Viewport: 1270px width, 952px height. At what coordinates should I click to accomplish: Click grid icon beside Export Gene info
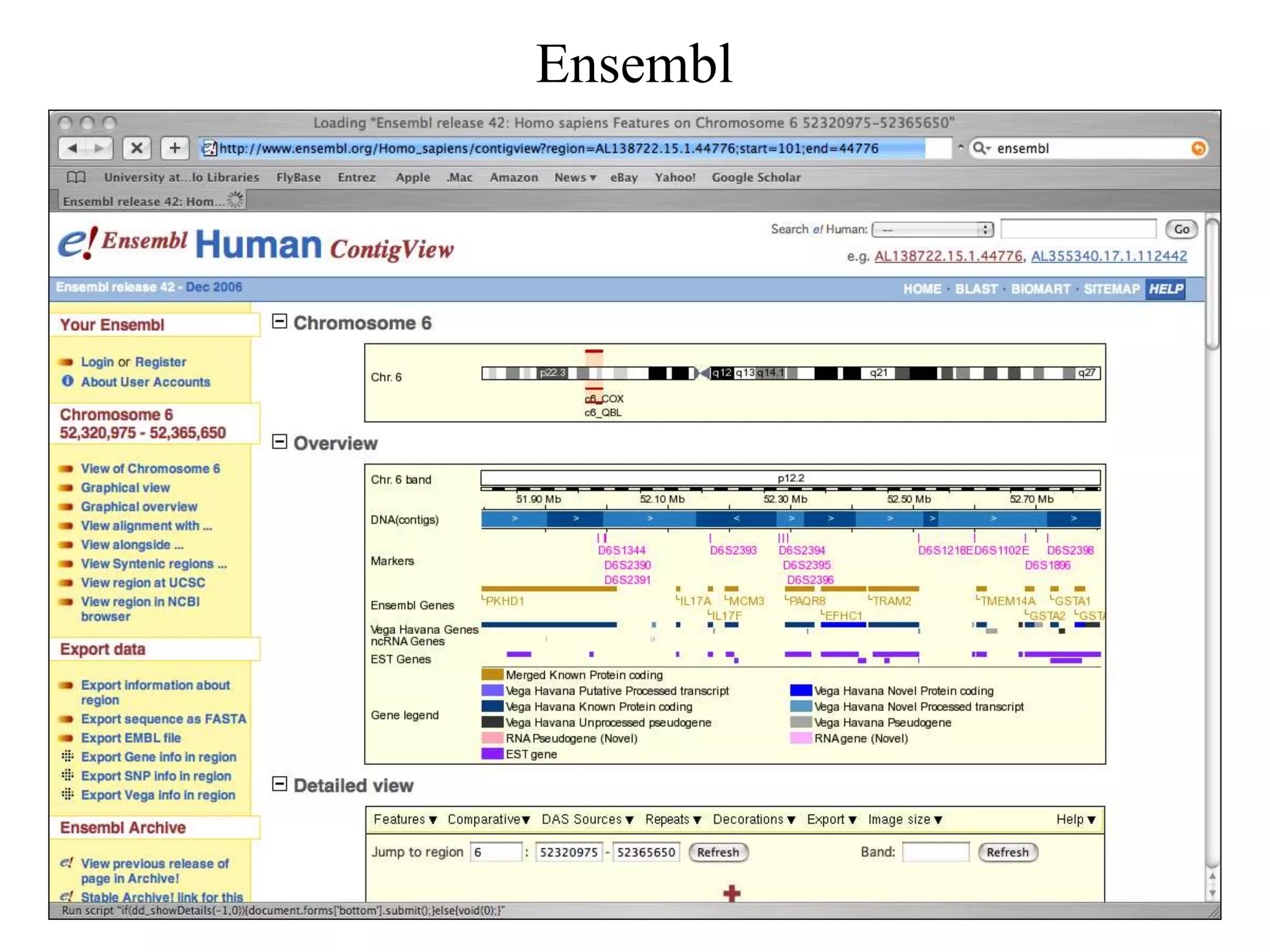(67, 756)
